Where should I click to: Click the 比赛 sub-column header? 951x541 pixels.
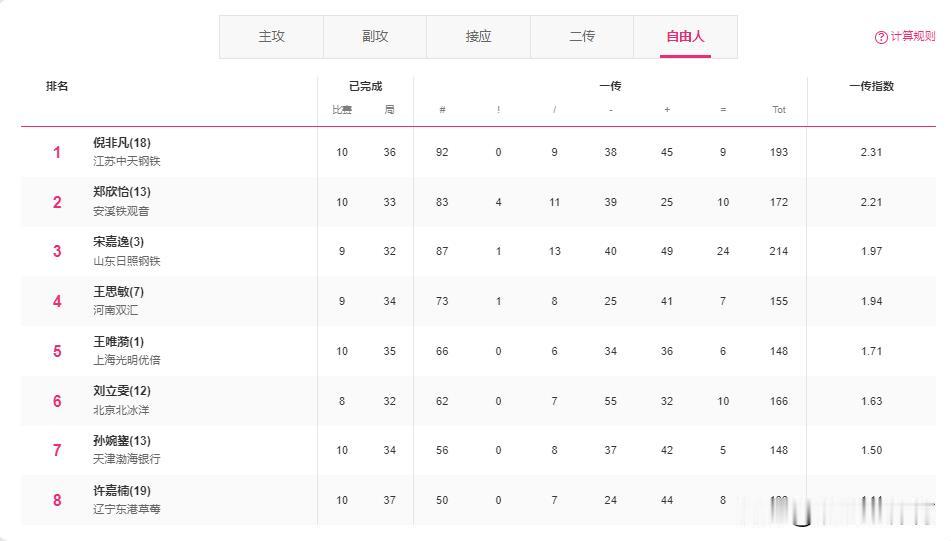point(342,110)
